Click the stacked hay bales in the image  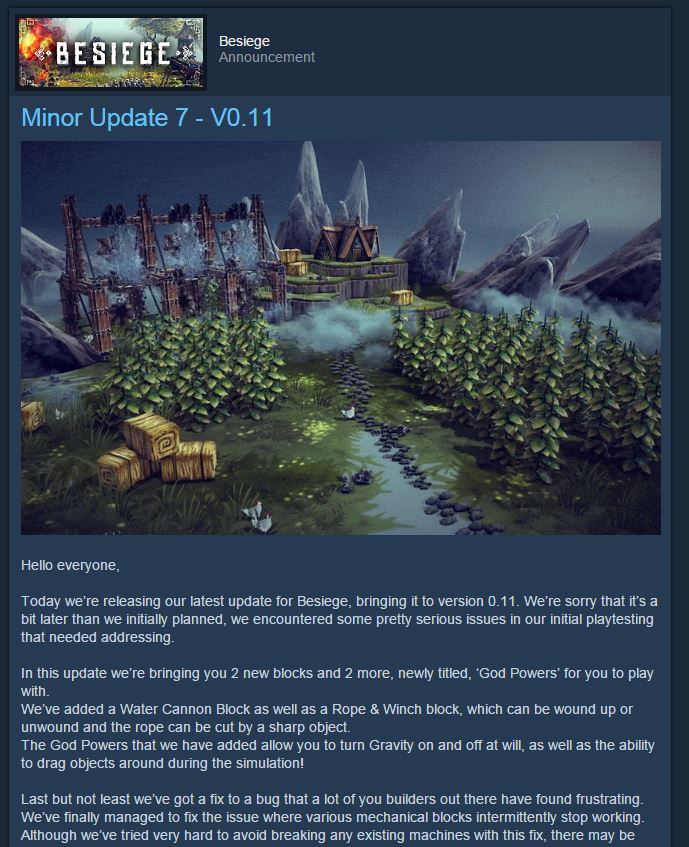157,453
